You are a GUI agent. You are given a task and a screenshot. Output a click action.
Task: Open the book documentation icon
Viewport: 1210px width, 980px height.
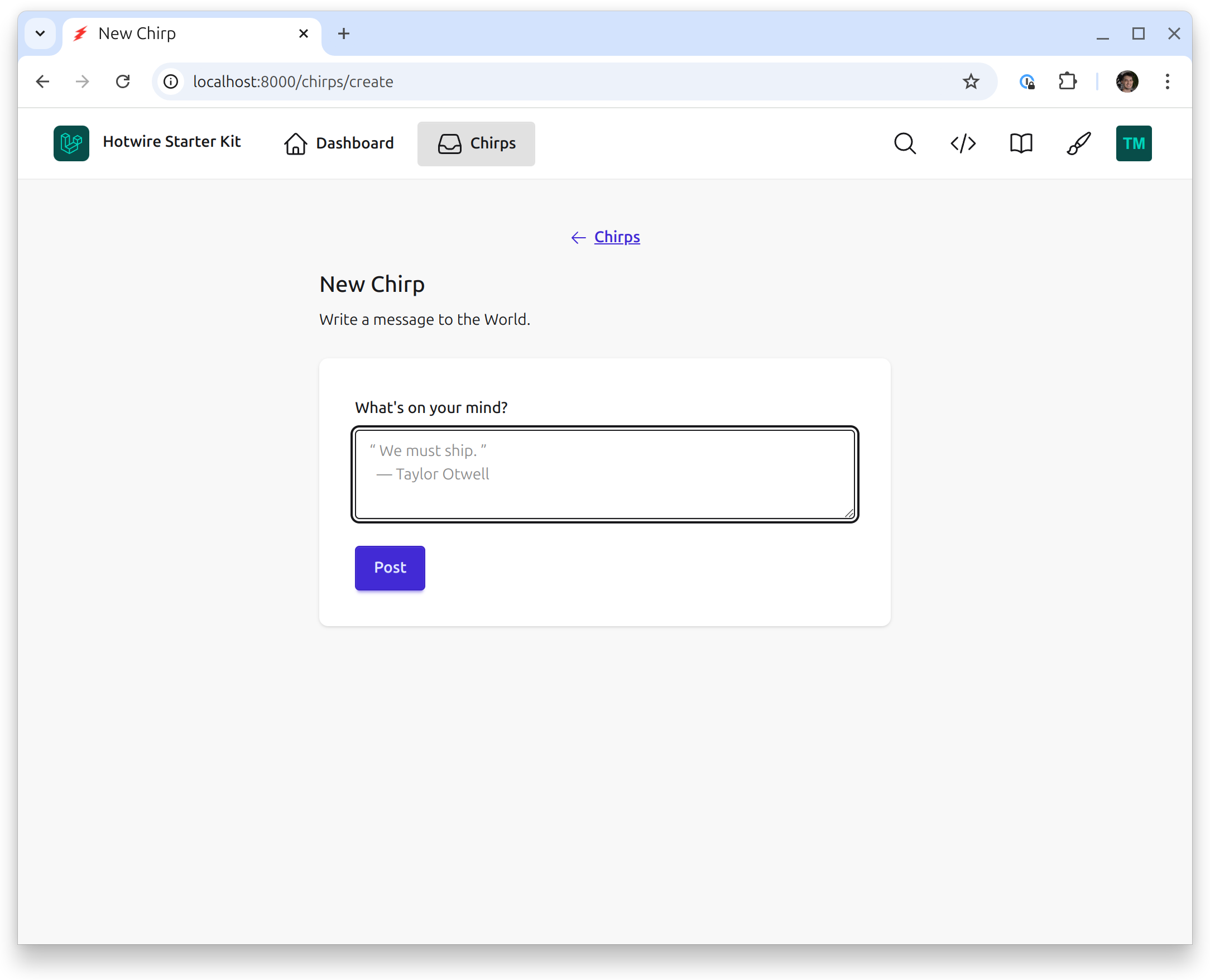coord(1021,143)
